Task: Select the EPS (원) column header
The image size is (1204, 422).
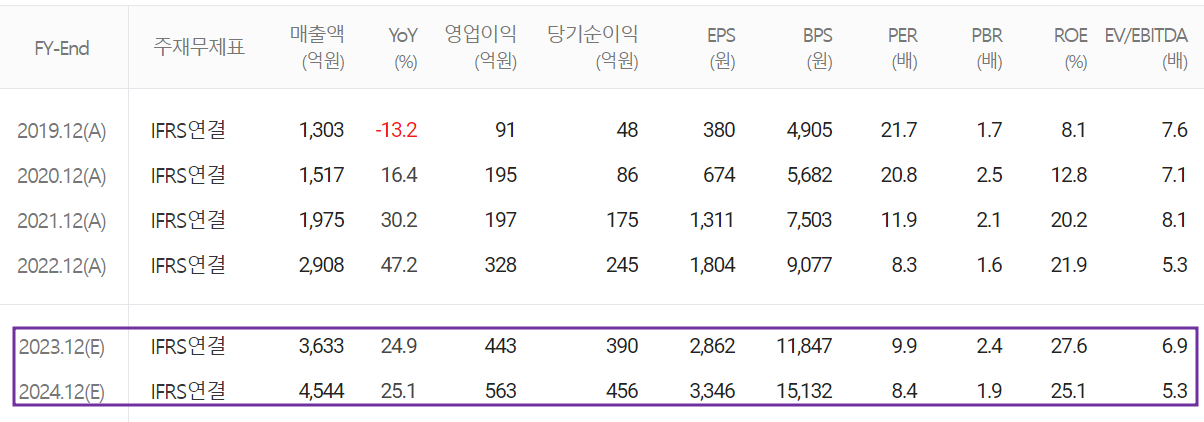Action: click(719, 47)
